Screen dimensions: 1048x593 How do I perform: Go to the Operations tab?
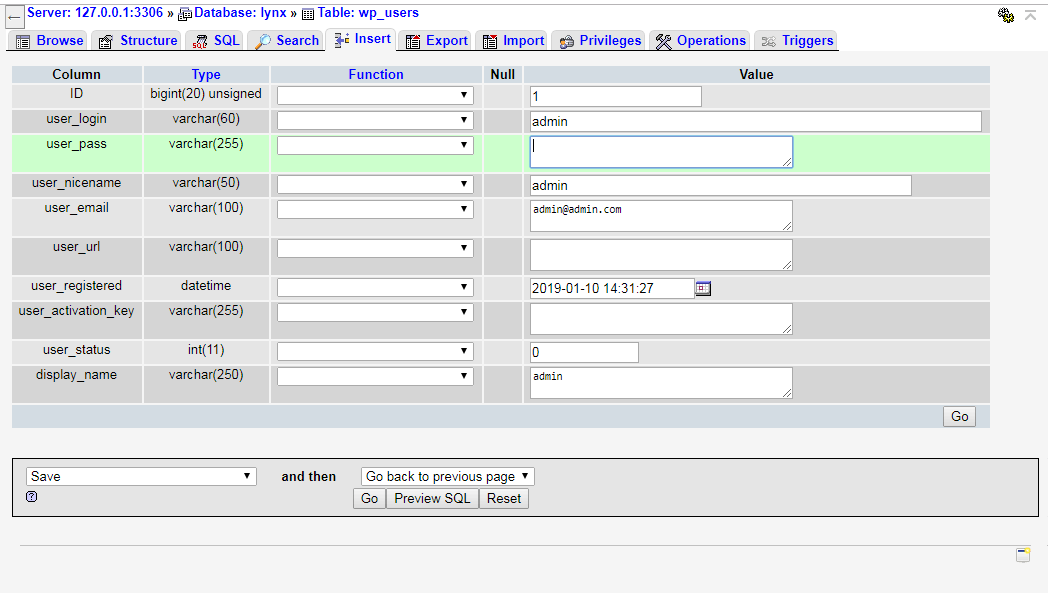coord(700,41)
